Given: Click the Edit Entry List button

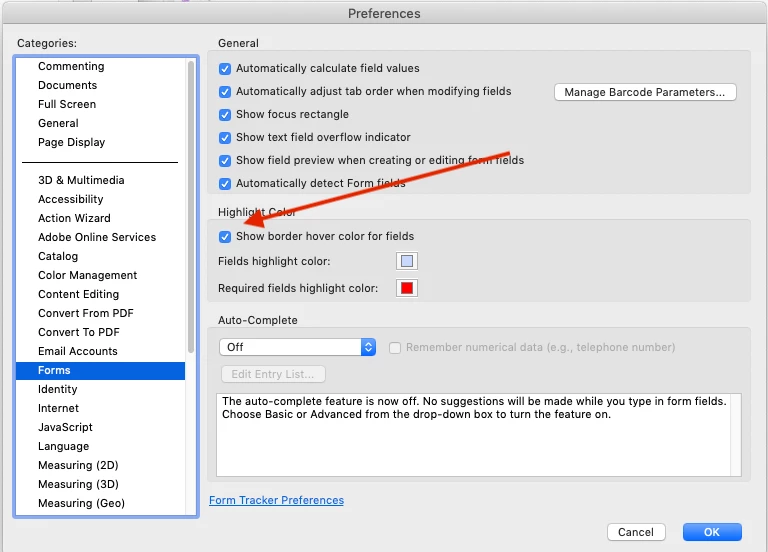Looking at the screenshot, I should point(273,374).
